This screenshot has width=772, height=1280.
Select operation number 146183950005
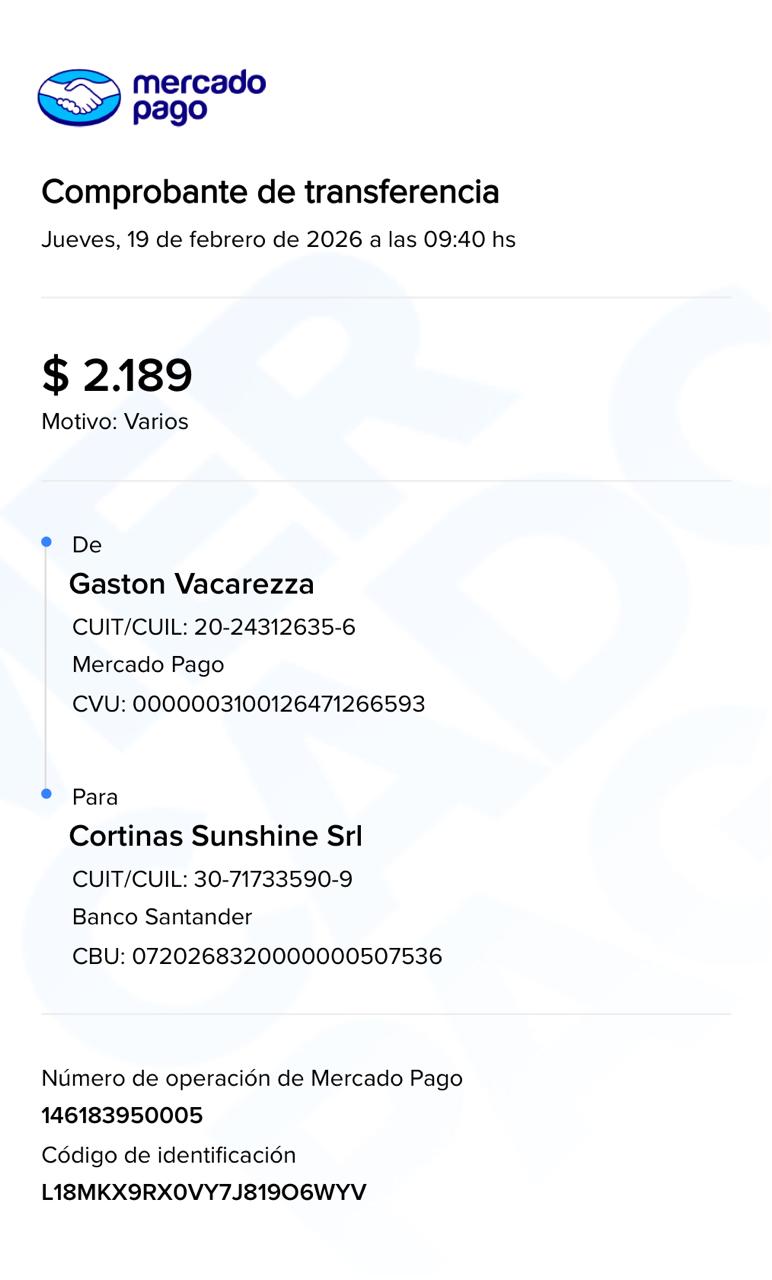[x=122, y=1116]
